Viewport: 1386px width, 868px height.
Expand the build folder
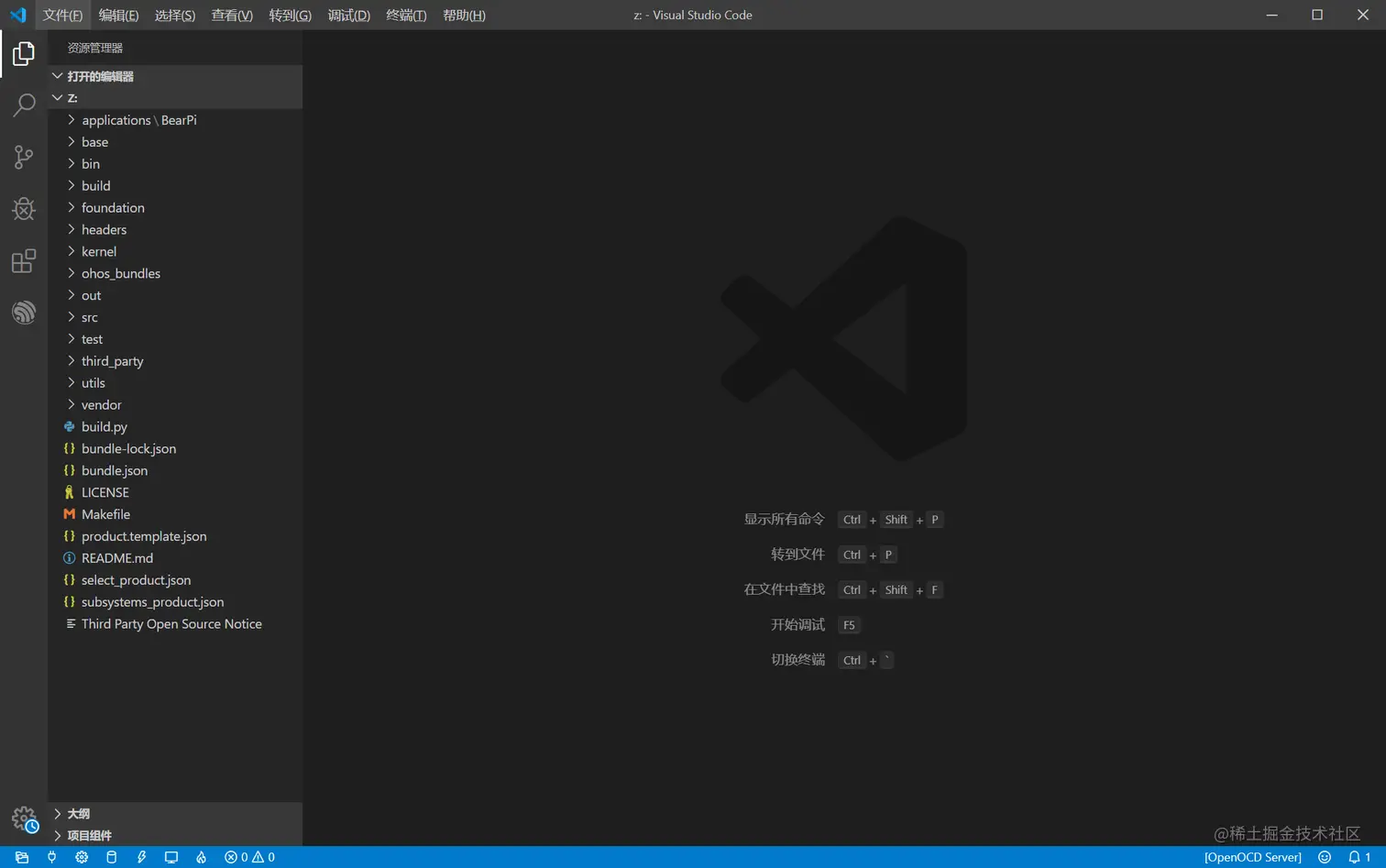click(175, 186)
